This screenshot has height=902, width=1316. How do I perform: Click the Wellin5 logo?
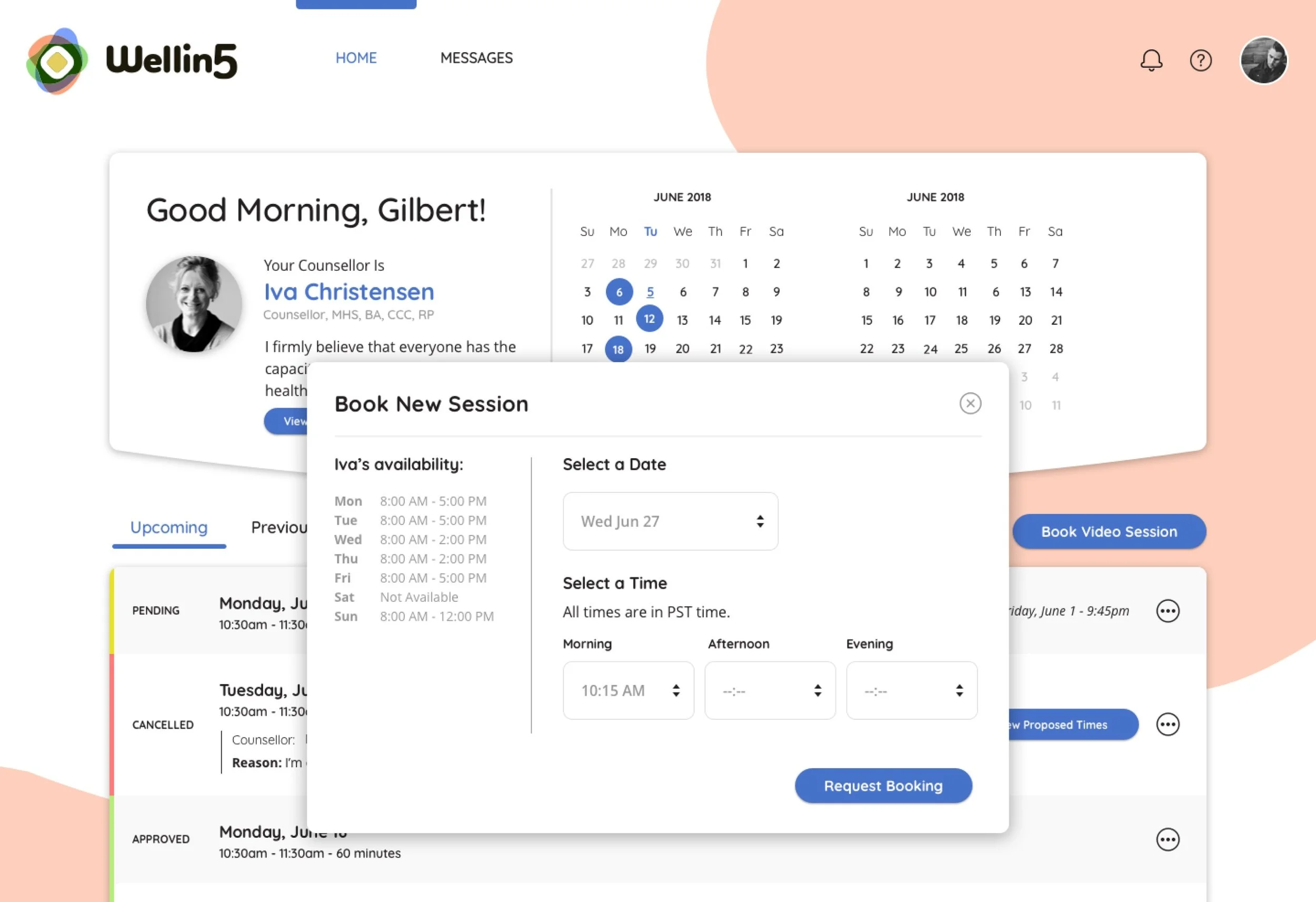coord(132,60)
